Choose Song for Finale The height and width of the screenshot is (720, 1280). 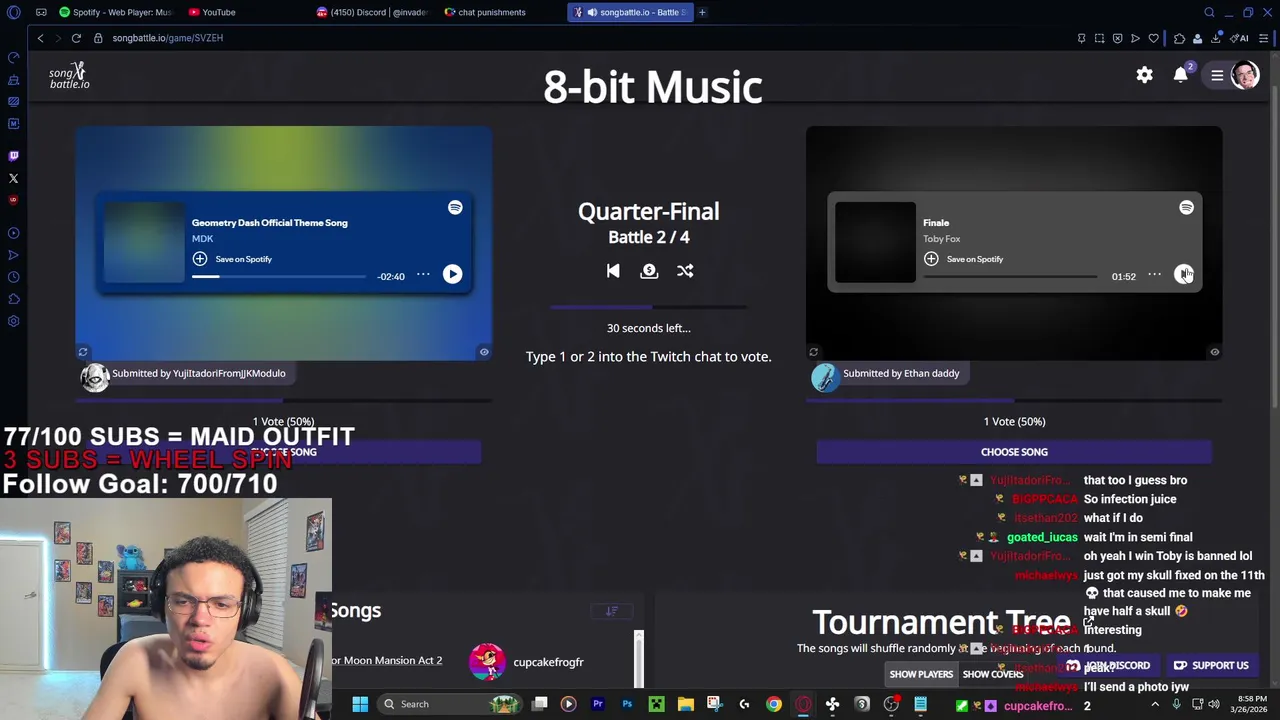pos(1014,452)
